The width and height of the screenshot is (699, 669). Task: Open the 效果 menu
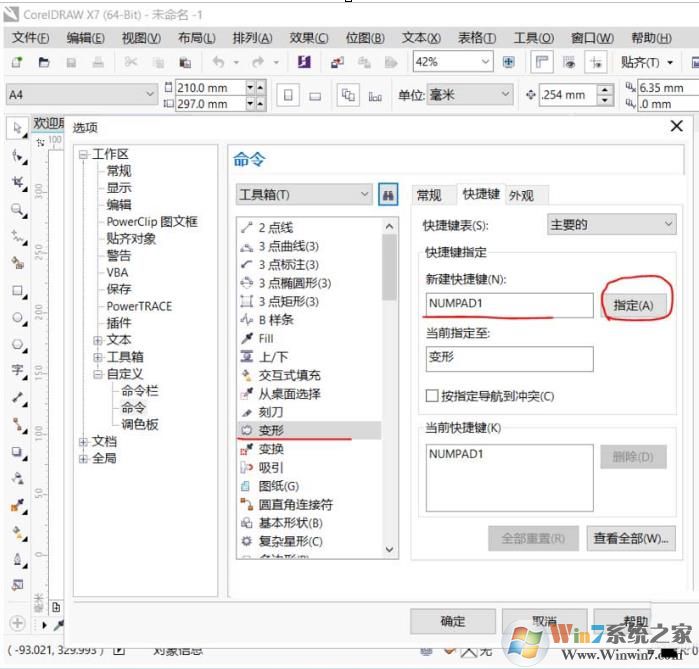click(309, 38)
